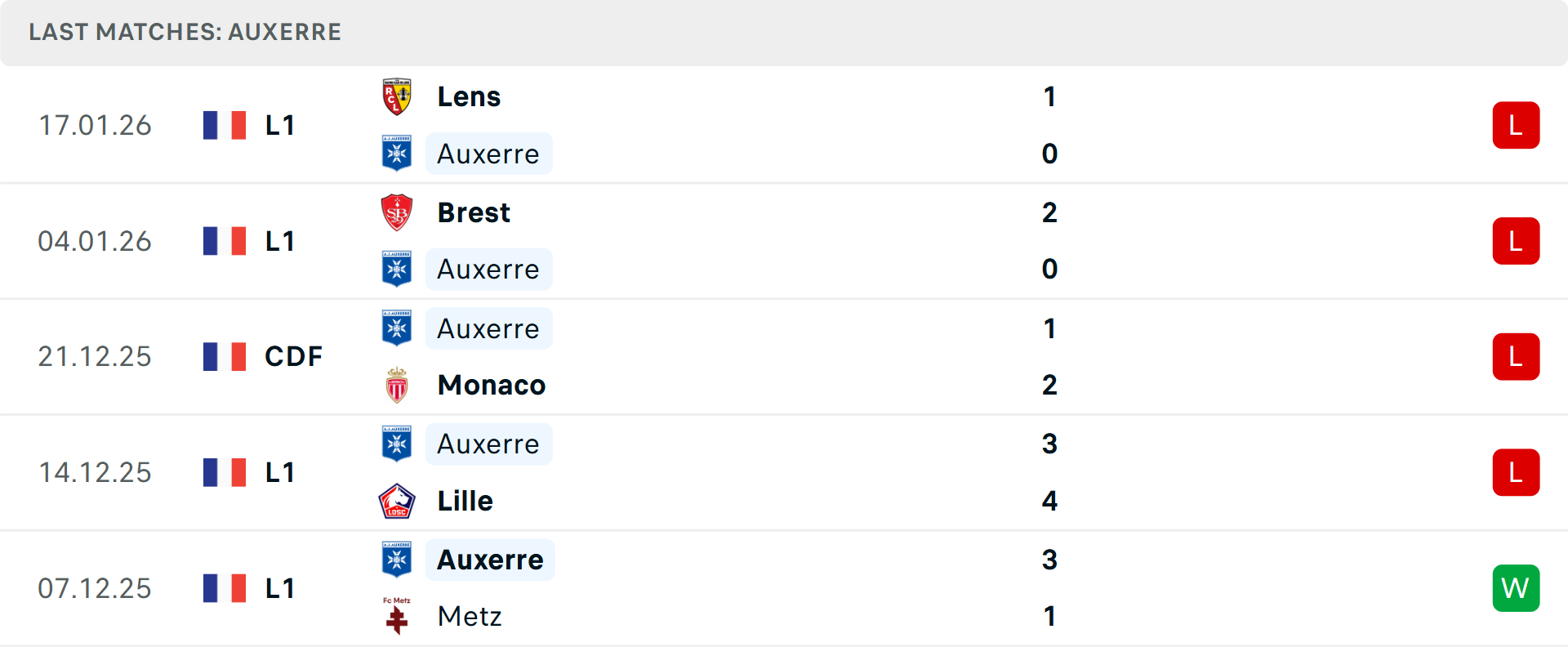The image size is (1568, 647).
Task: Click the Brest club crest icon
Action: tap(397, 212)
